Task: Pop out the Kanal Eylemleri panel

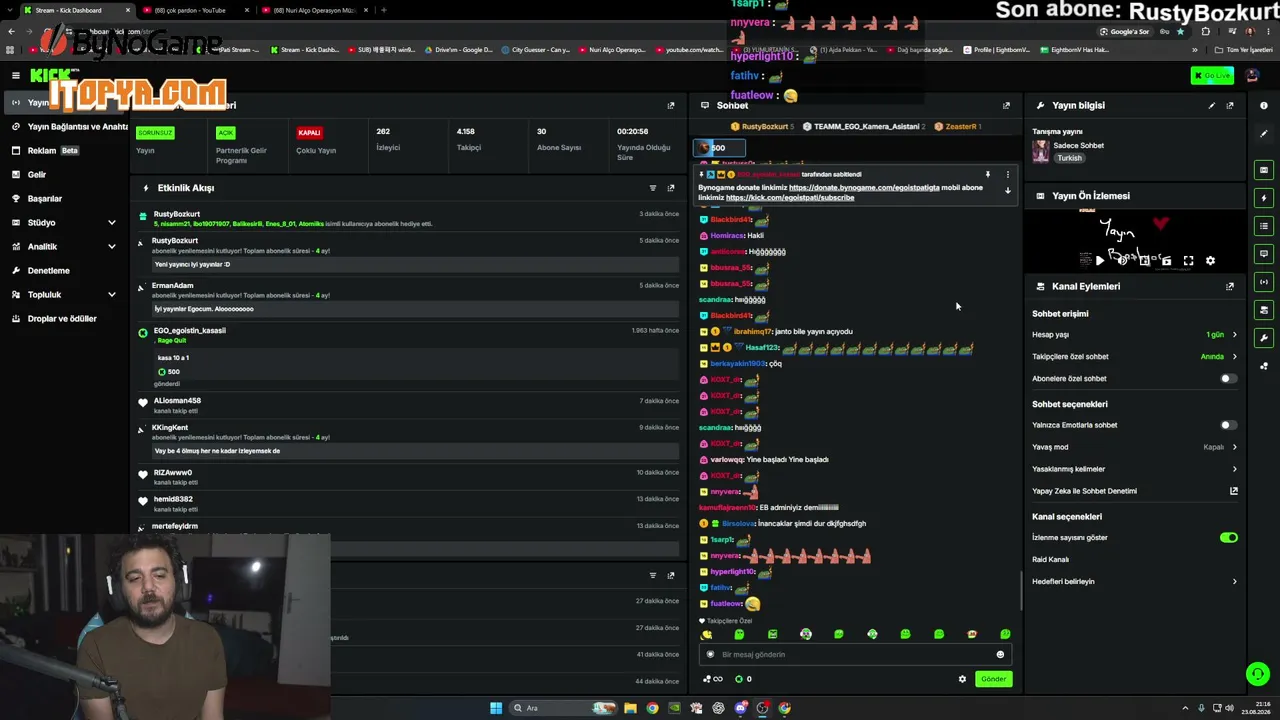Action: tap(1230, 286)
